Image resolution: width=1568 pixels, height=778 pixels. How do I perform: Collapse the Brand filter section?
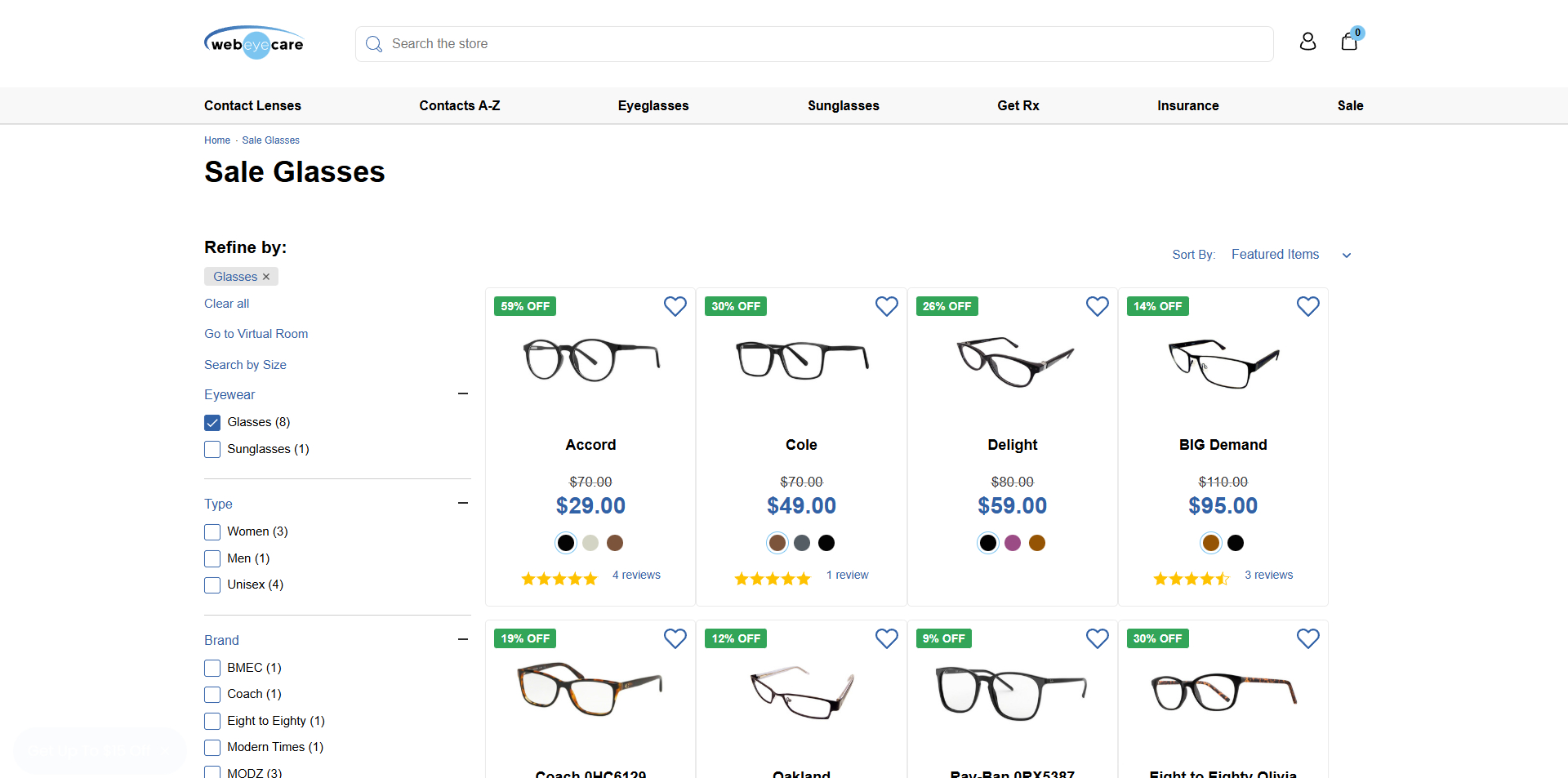pos(463,639)
